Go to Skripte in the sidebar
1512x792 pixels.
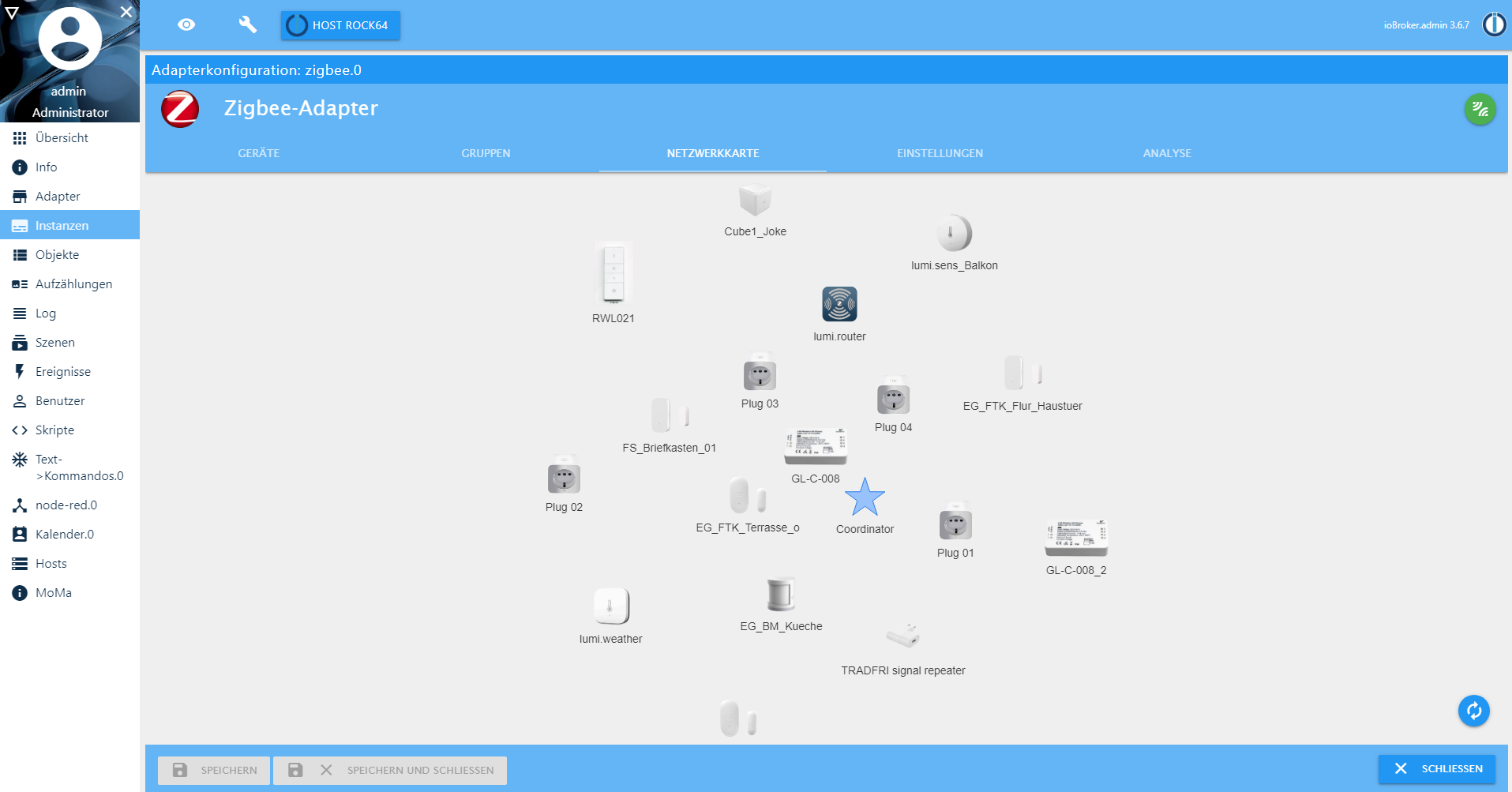(x=69, y=430)
